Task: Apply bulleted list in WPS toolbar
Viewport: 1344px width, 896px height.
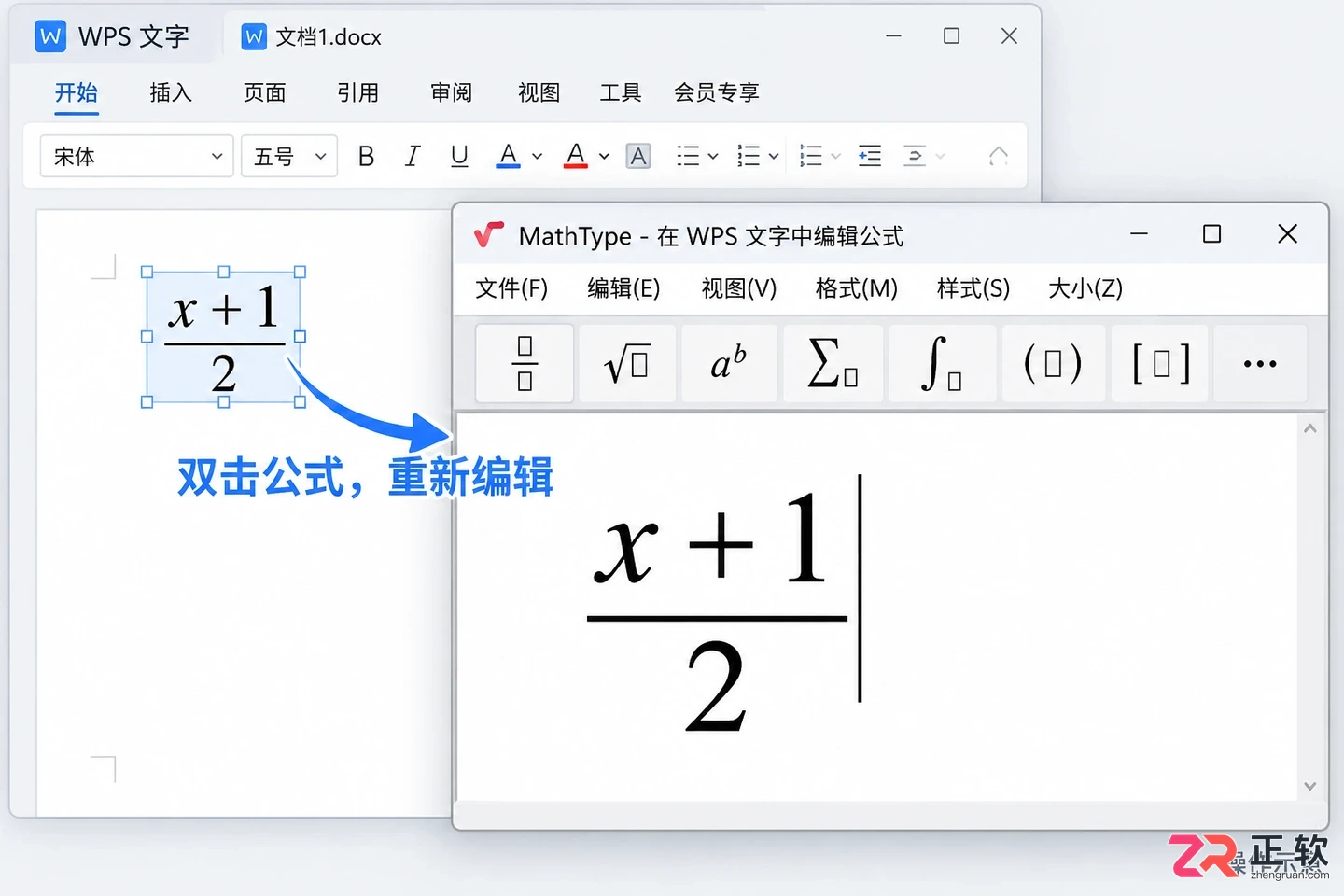Action: point(688,156)
